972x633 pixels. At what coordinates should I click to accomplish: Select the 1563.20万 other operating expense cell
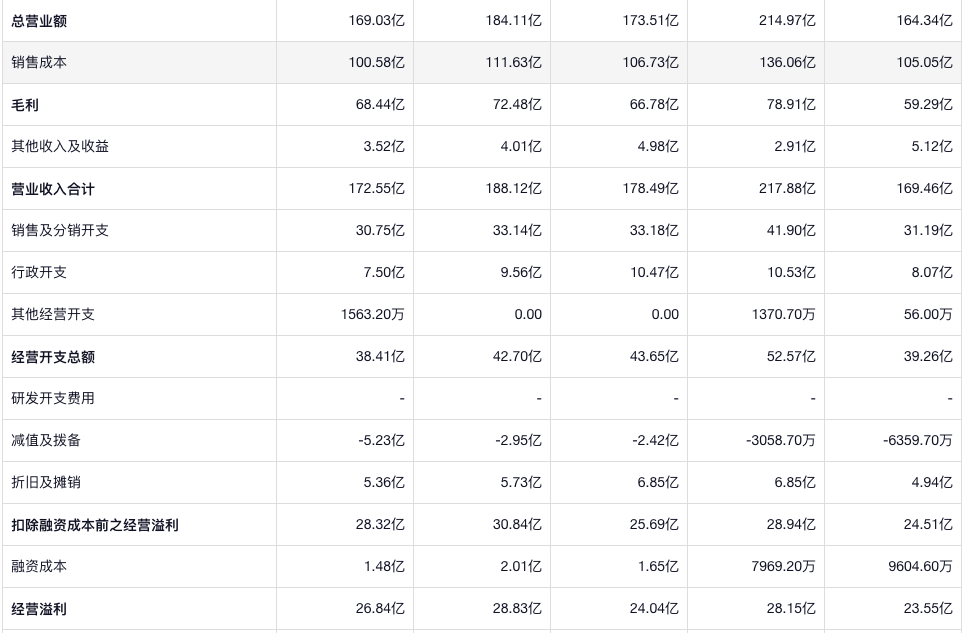click(373, 314)
